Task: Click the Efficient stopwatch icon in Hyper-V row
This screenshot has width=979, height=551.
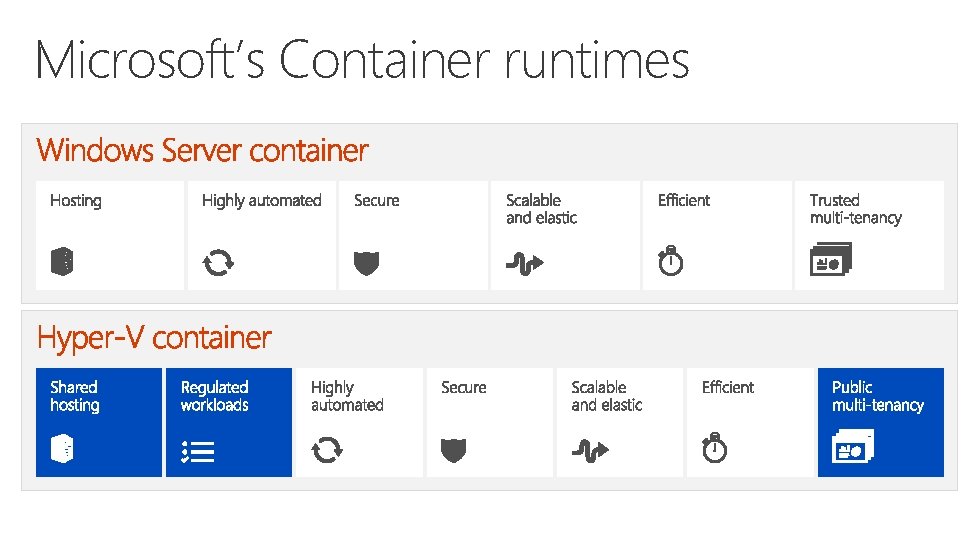Action: click(714, 450)
